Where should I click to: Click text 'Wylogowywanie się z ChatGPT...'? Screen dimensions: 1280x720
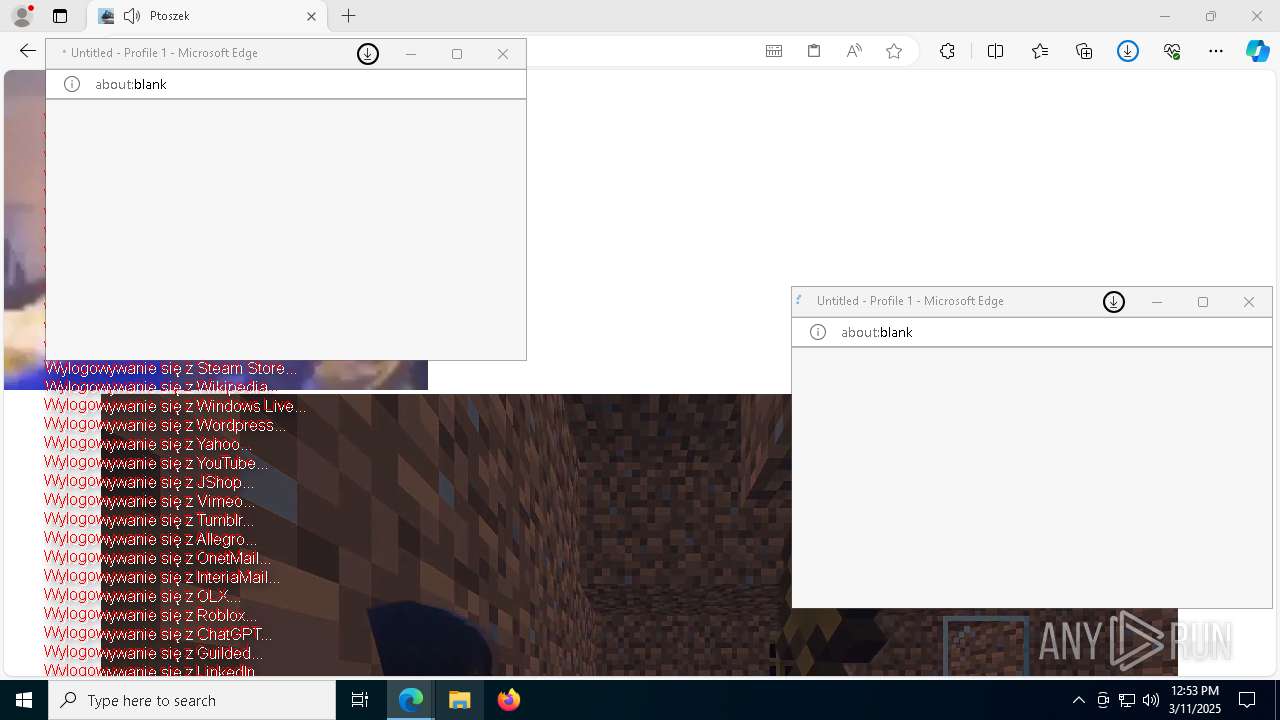pyautogui.click(x=158, y=634)
